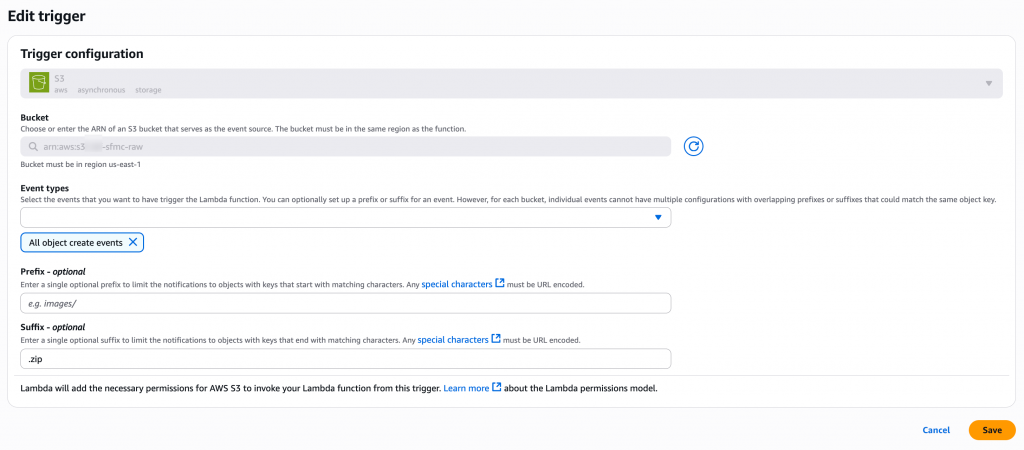
Task: Follow the Learn more permissions link
Action: pos(466,388)
